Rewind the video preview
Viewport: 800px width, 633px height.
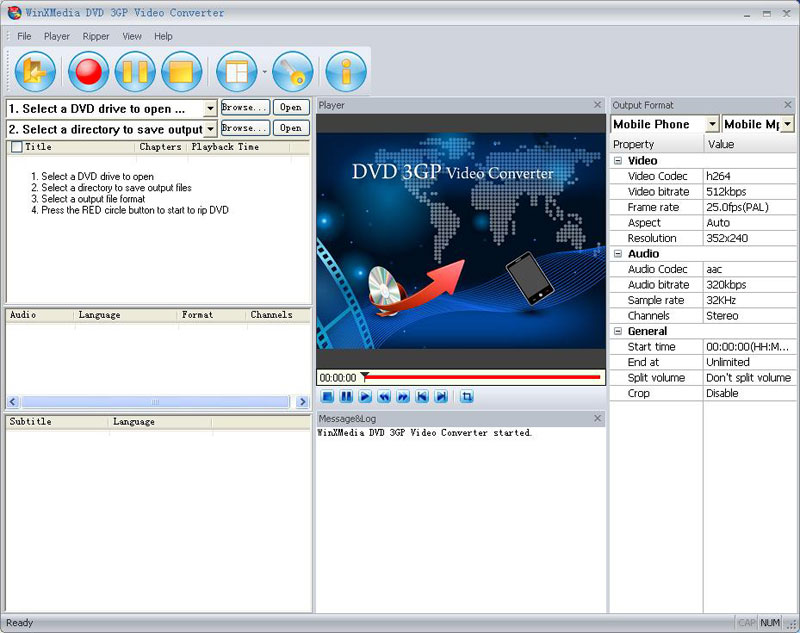point(384,396)
